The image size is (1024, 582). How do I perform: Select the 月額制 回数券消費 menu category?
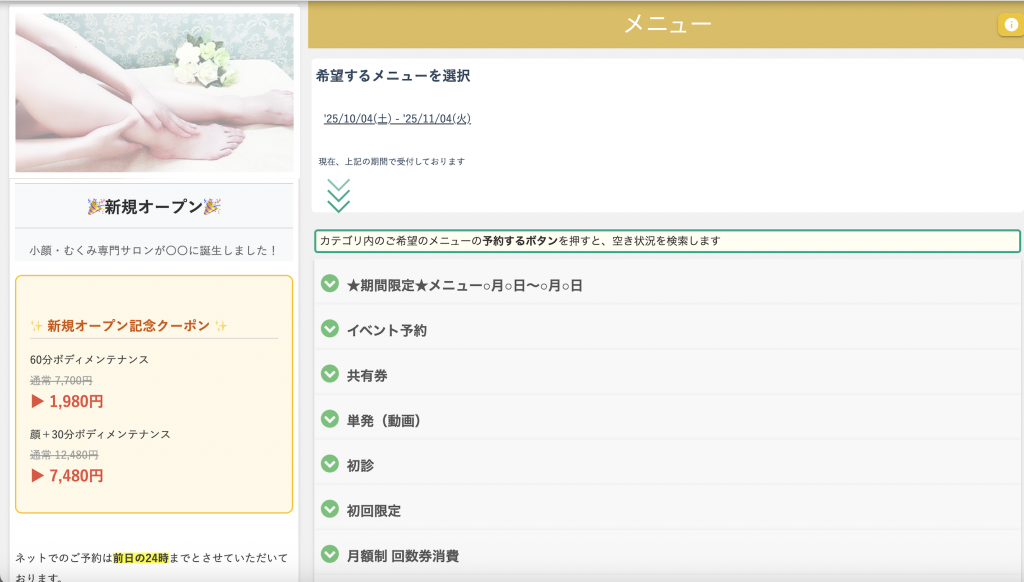click(403, 555)
